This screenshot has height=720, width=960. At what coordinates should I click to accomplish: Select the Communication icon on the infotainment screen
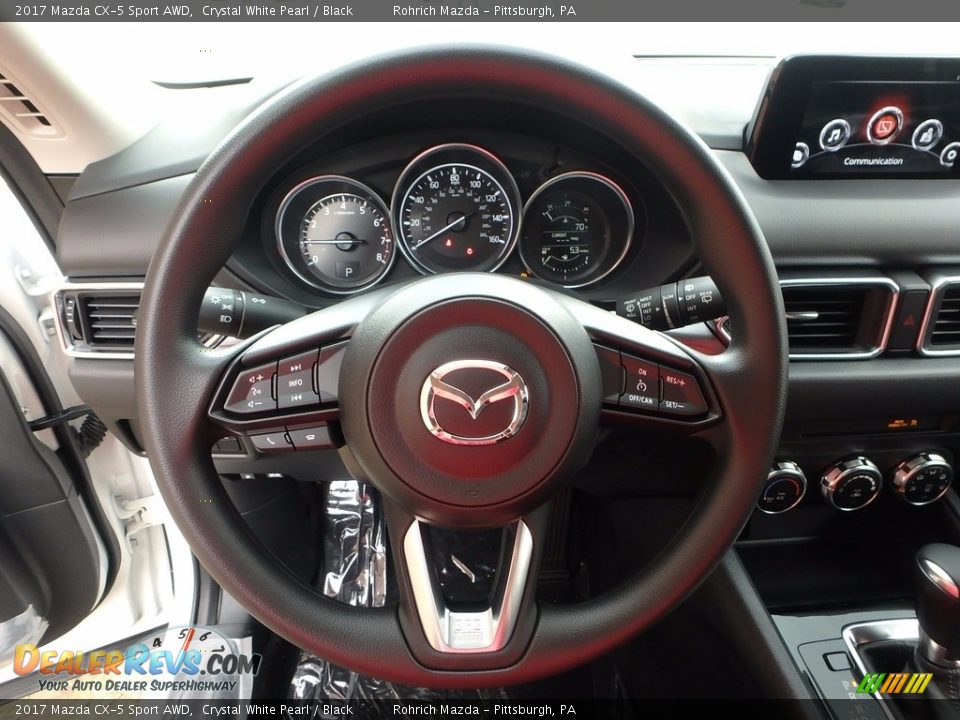click(885, 125)
